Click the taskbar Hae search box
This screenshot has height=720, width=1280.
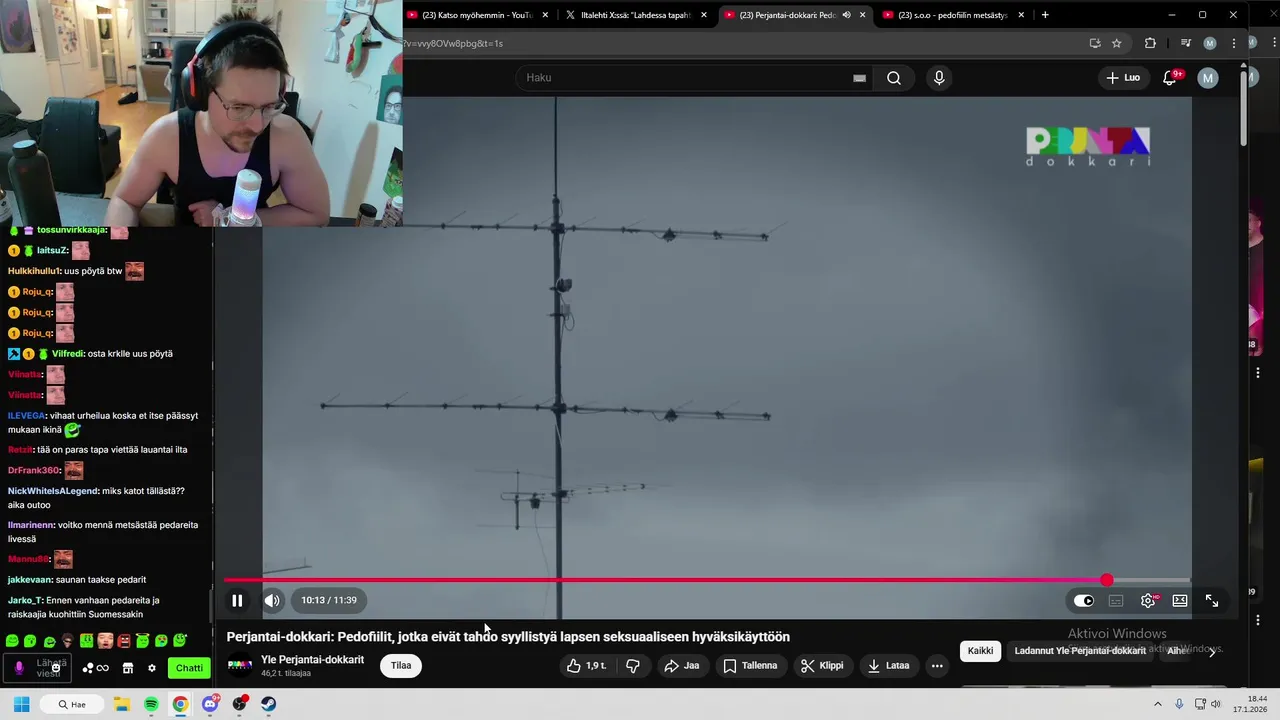73,704
